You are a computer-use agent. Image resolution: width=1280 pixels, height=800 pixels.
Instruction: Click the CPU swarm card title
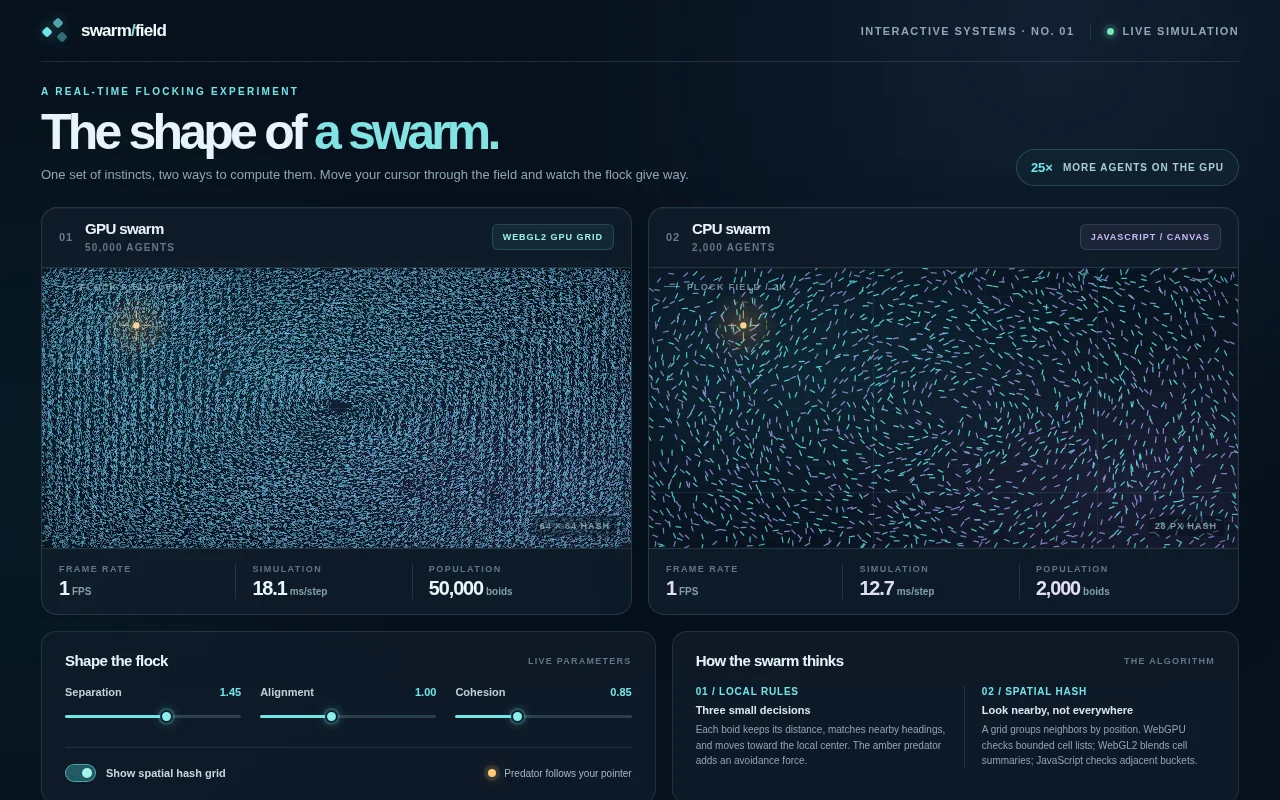[x=731, y=229]
